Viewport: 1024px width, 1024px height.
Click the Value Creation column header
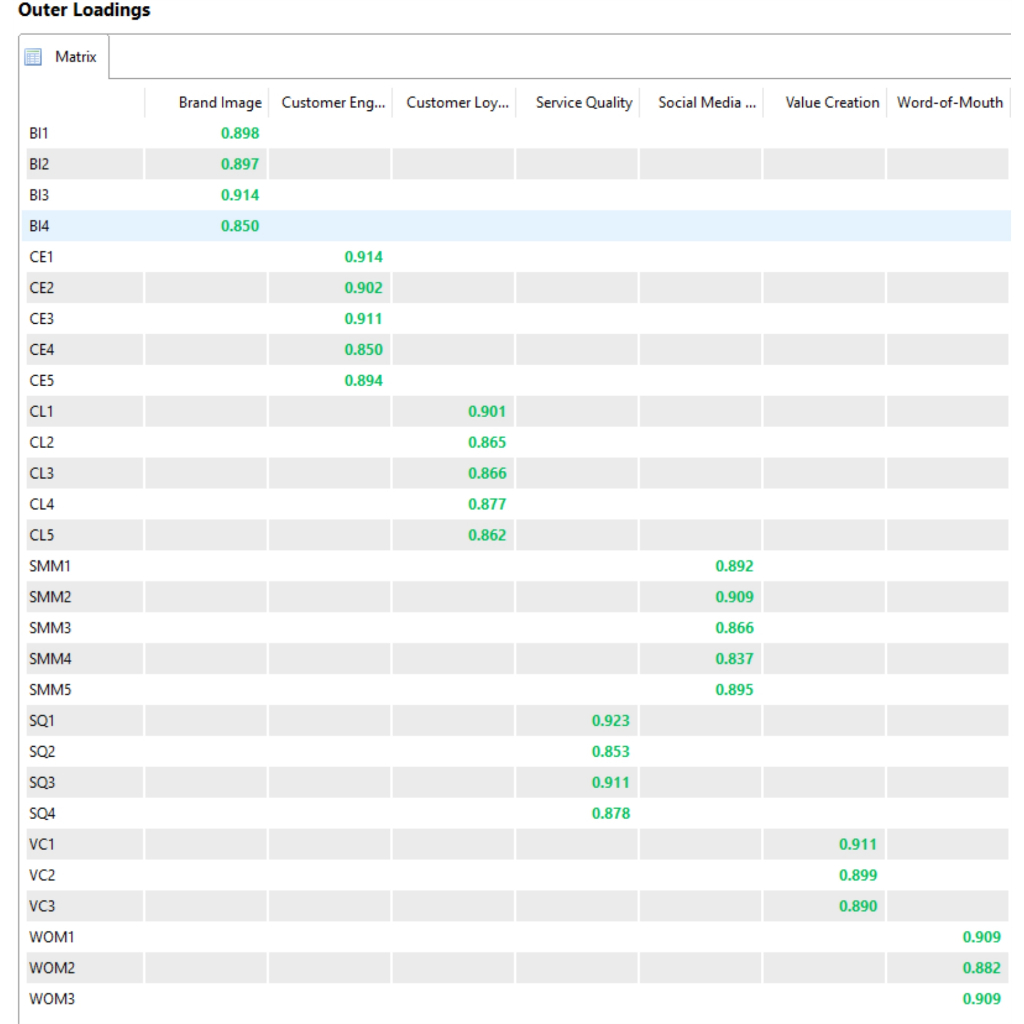coord(831,102)
